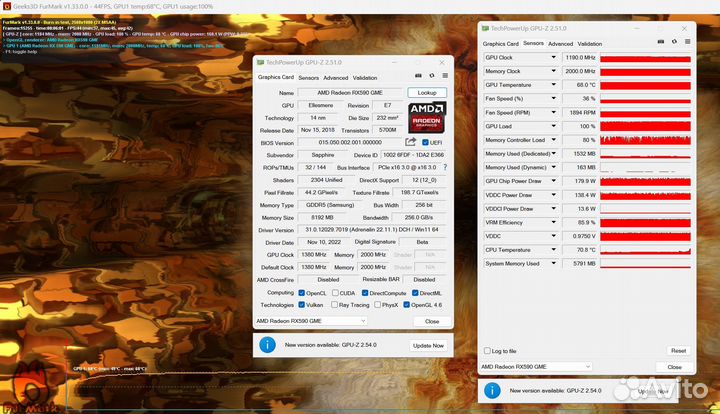The image size is (720, 414).
Task: Click Update Now under Sensors window
Action: coord(653,392)
